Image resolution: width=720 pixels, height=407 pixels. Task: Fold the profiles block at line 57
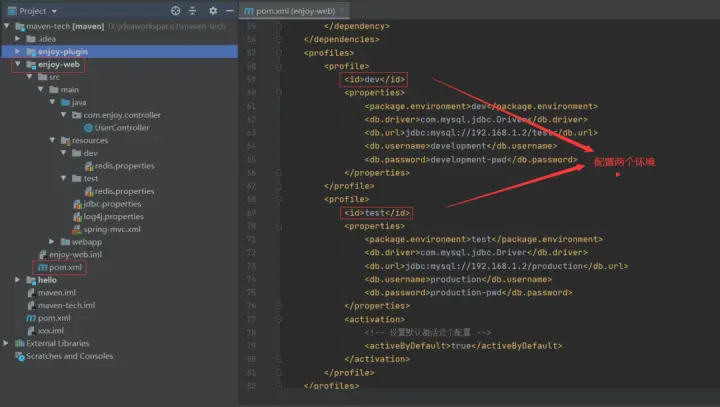pos(279,53)
